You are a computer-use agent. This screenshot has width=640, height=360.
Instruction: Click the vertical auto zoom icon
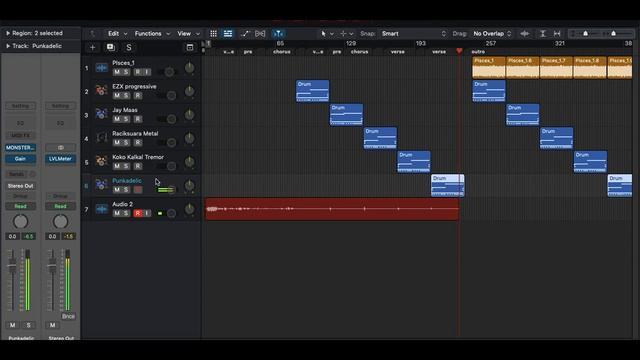[542, 33]
